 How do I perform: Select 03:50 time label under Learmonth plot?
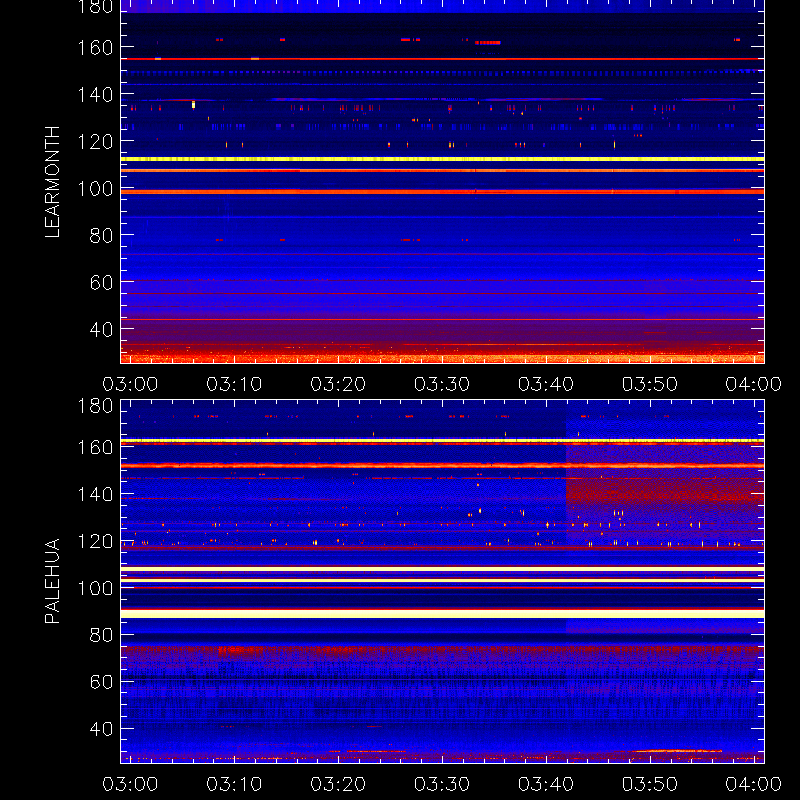coord(649,384)
